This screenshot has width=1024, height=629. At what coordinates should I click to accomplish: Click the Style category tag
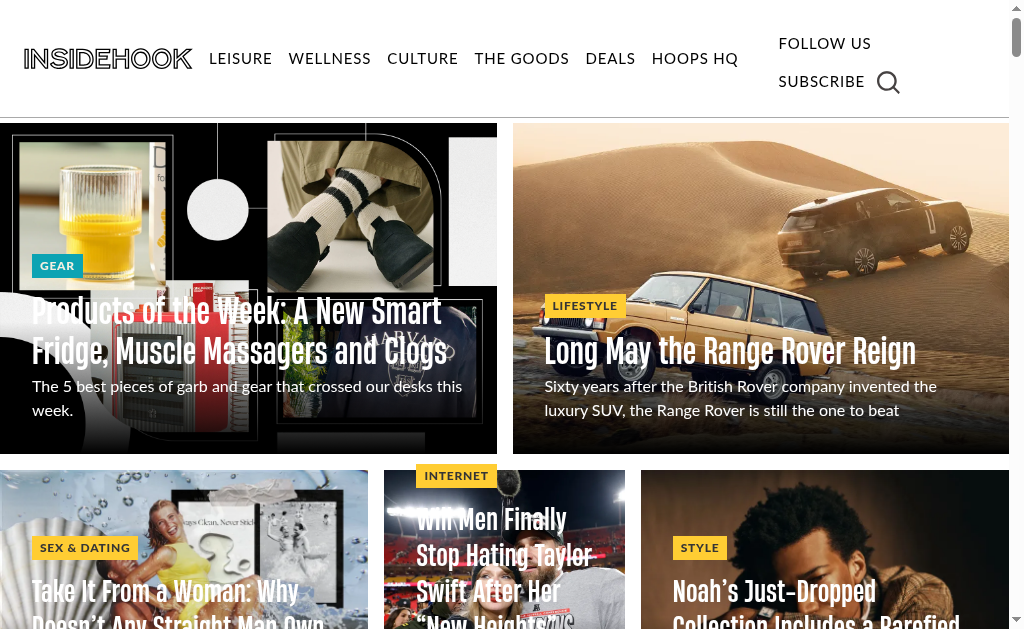(x=699, y=548)
